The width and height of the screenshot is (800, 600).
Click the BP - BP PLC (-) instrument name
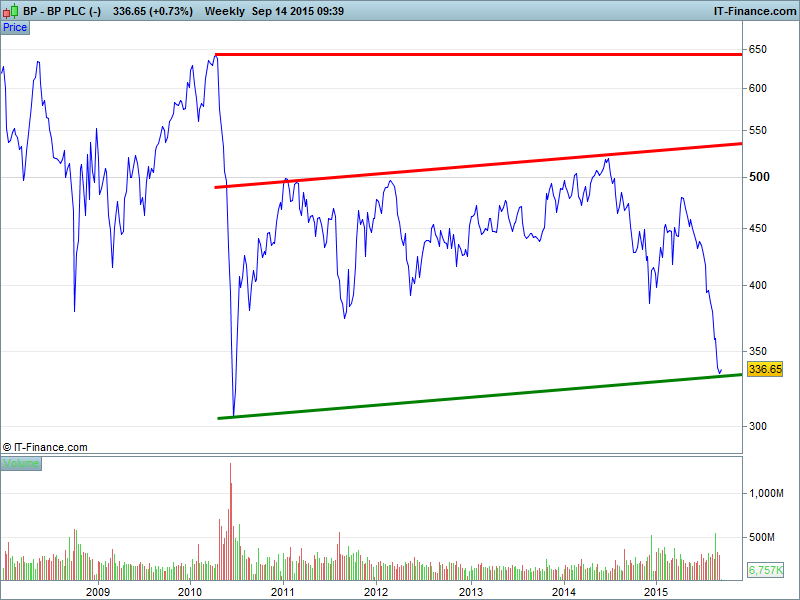62,11
